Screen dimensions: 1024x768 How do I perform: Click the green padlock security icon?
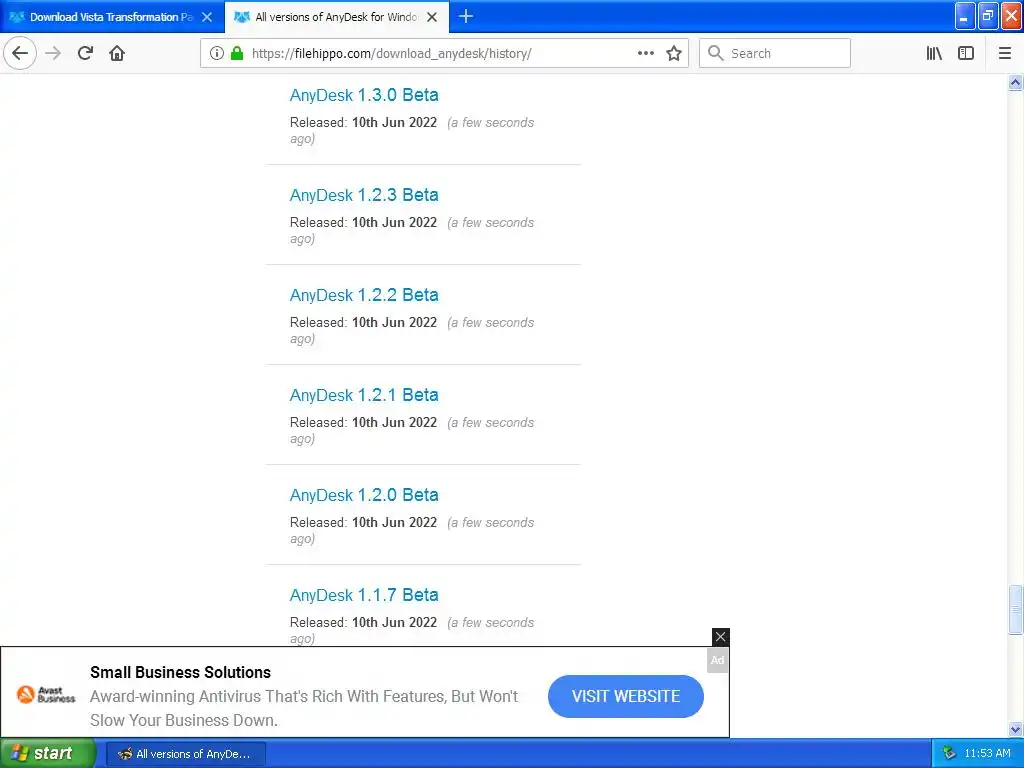(x=237, y=53)
